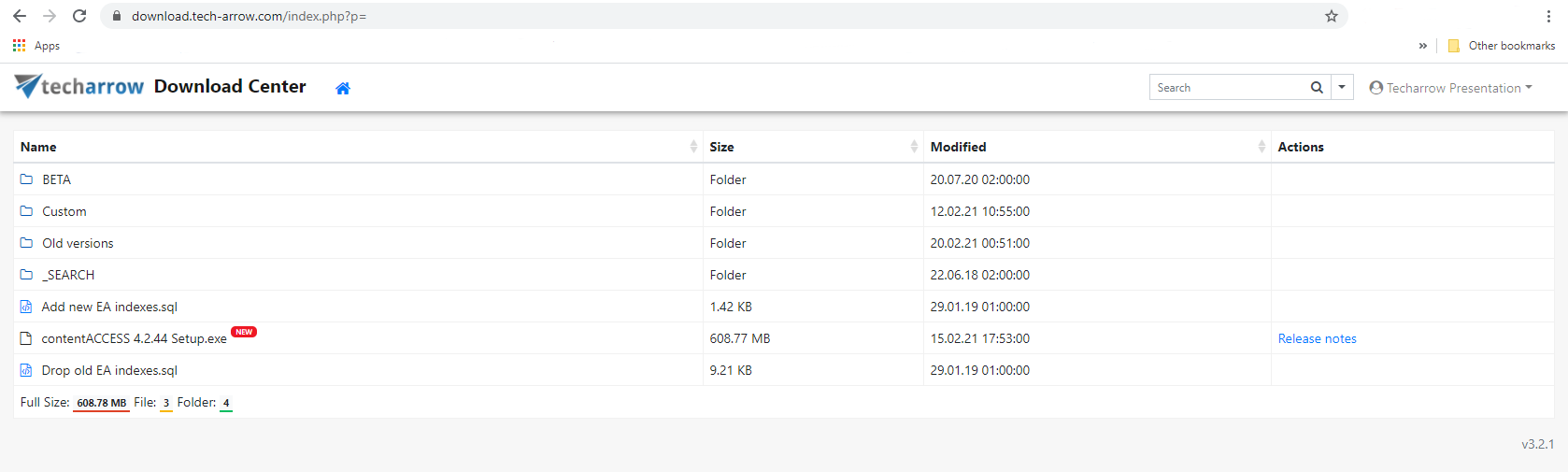Click the v3.2.1 version label
This screenshot has width=1568, height=472.
pos(1537,444)
